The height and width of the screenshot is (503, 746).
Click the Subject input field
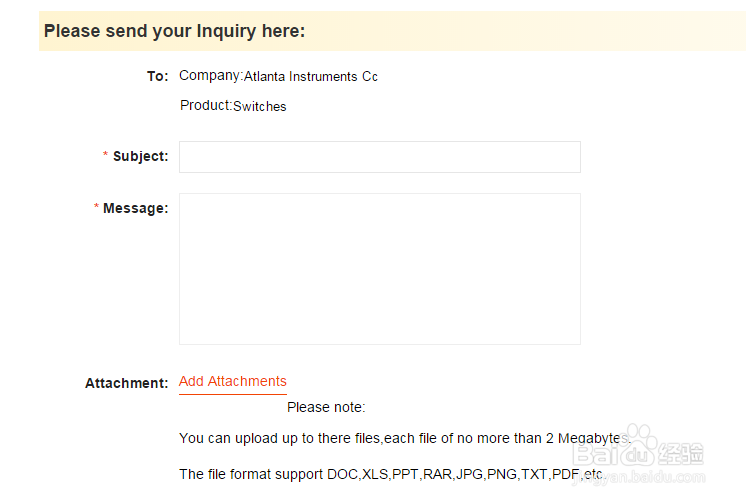[379, 157]
